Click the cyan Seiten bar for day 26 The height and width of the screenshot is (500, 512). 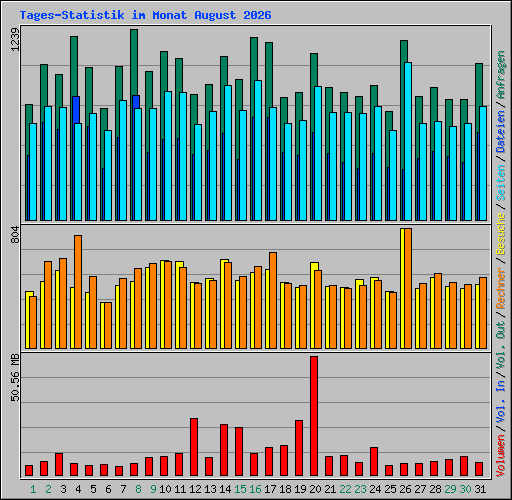click(408, 141)
